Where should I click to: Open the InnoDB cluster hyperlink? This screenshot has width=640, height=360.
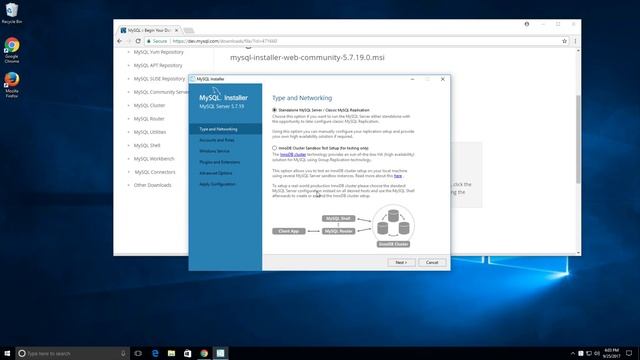pyautogui.click(x=293, y=155)
